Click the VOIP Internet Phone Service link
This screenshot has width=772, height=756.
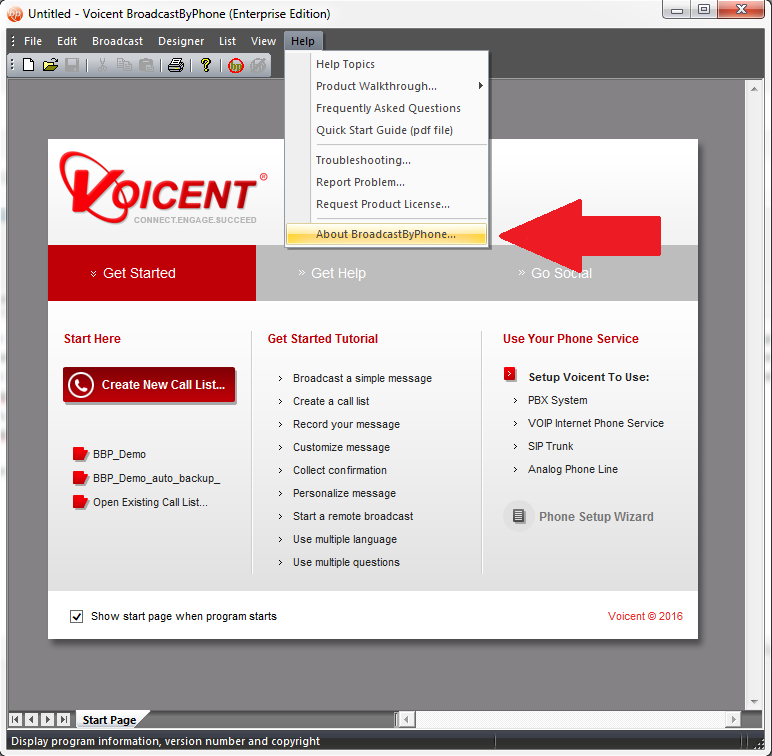[595, 423]
